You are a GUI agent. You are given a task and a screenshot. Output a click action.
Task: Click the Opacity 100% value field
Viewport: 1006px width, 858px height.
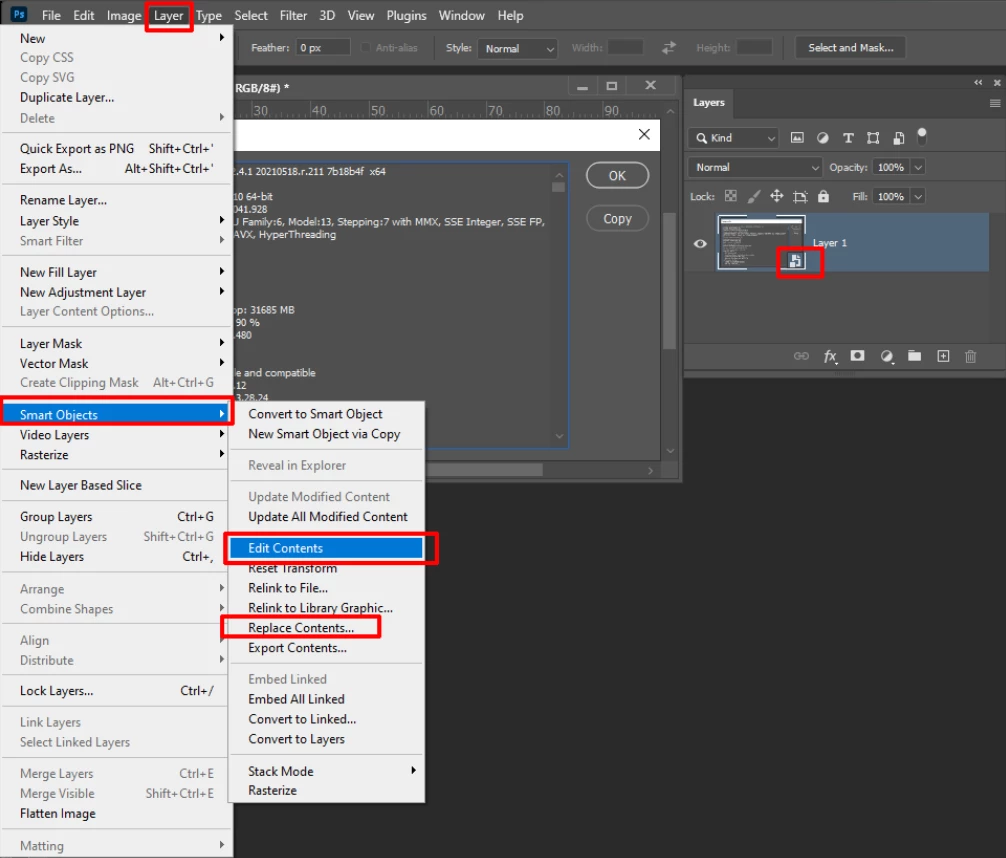pyautogui.click(x=891, y=167)
